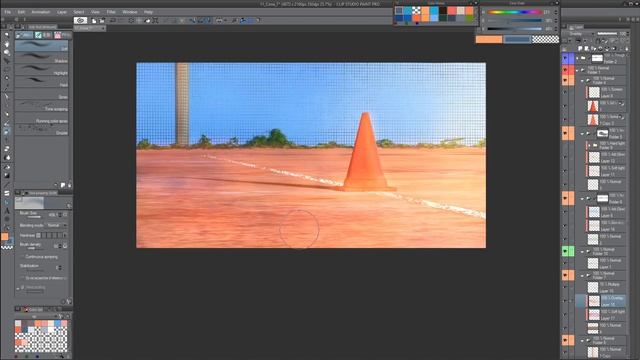The height and width of the screenshot is (360, 640).
Task: Collapse Folder 10 in the layer list
Action: tap(582, 251)
